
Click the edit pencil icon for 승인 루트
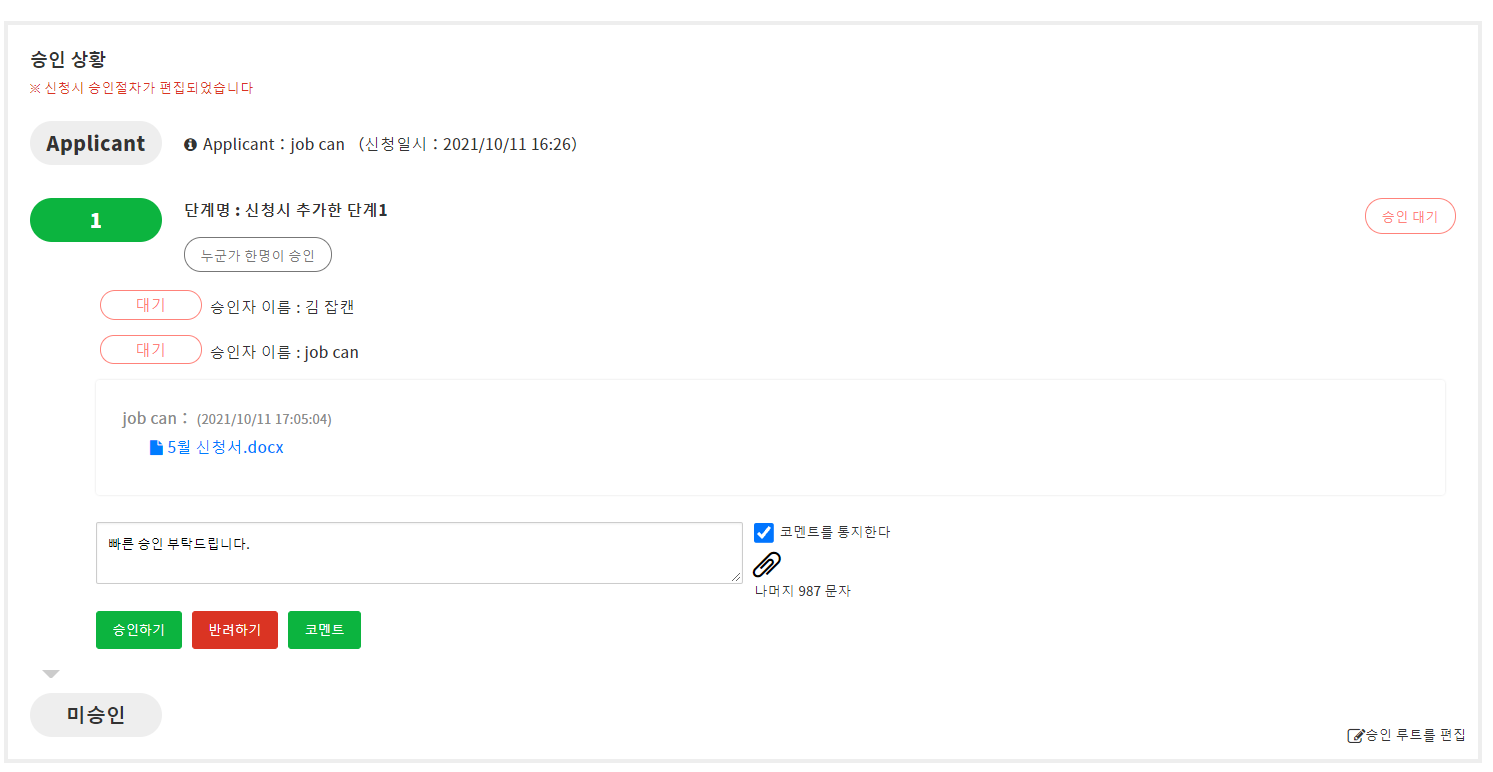point(1356,736)
